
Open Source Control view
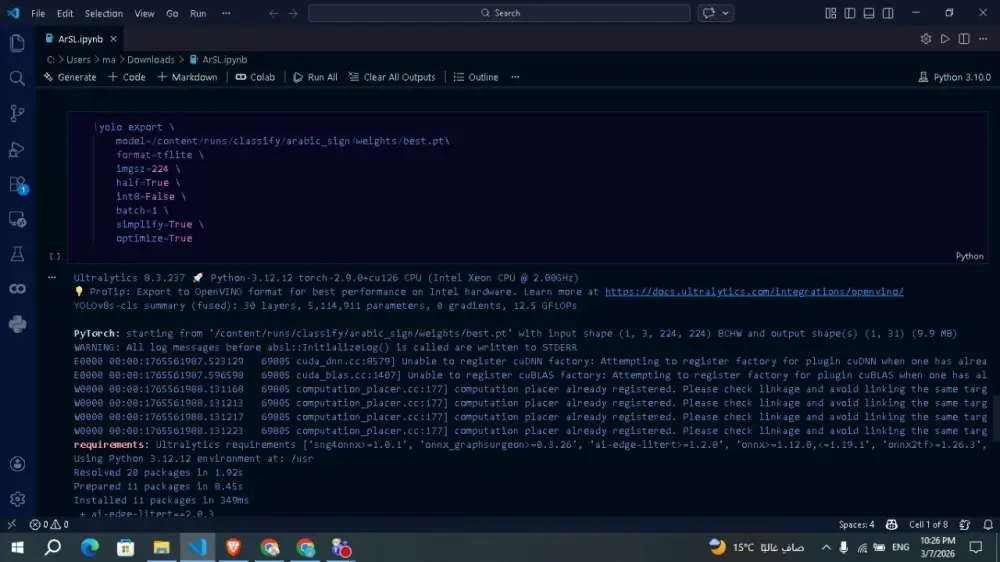point(17,114)
